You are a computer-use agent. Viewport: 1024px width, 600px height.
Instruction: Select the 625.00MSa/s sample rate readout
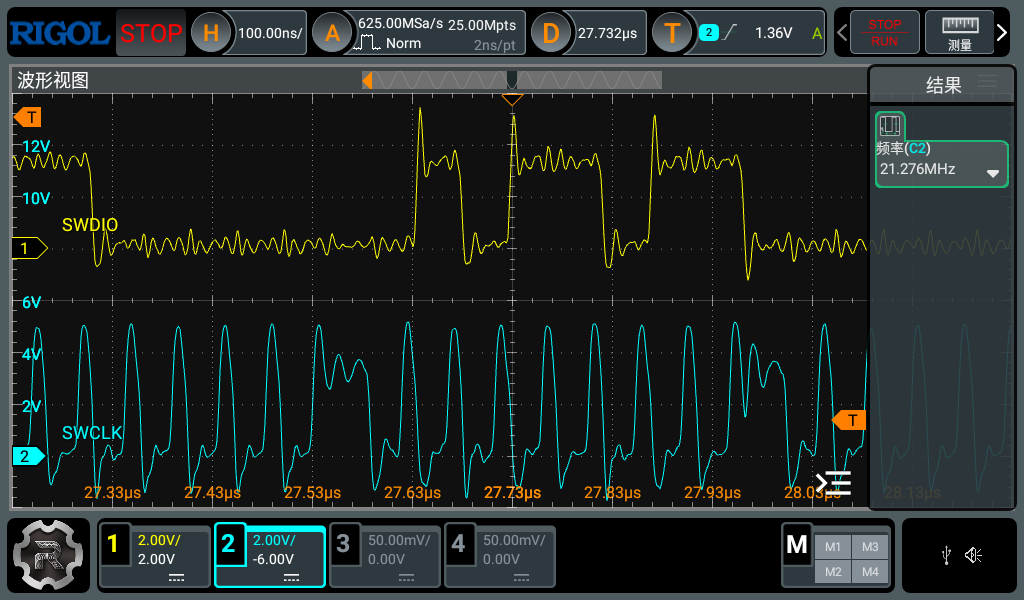click(400, 24)
